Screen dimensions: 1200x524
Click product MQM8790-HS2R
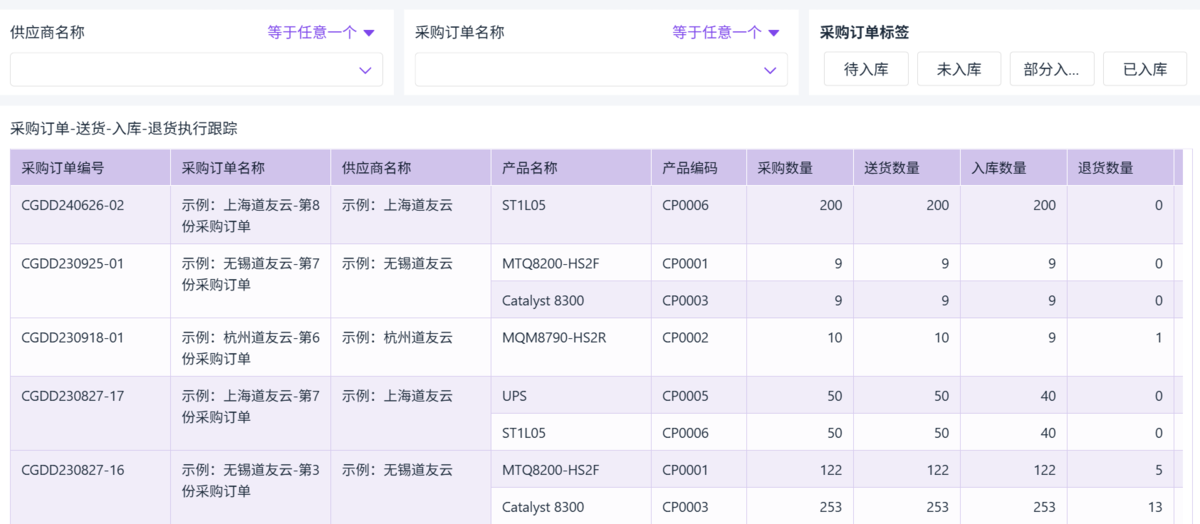pyautogui.click(x=554, y=337)
